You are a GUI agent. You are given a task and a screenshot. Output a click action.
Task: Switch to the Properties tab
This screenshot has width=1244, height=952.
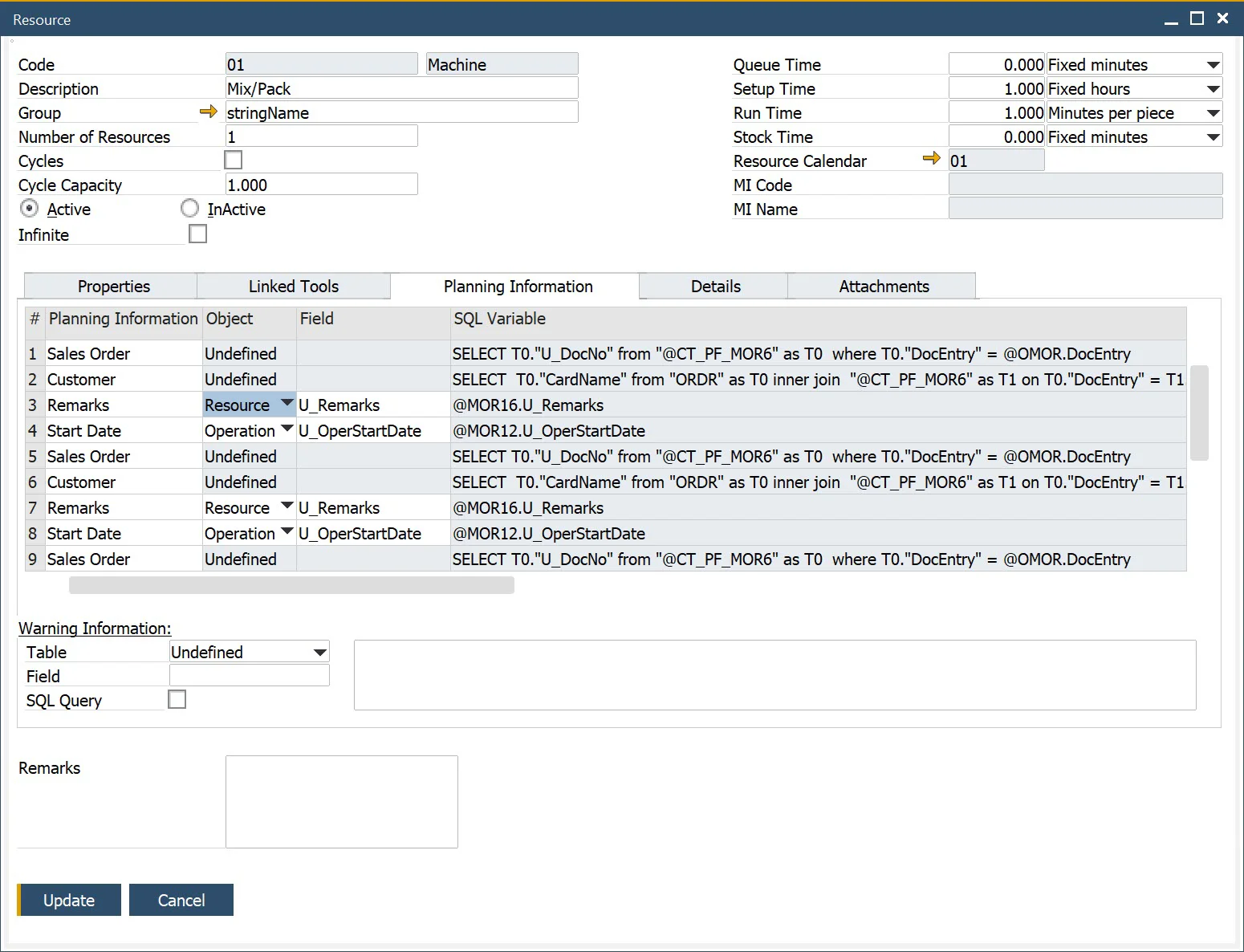(x=112, y=286)
